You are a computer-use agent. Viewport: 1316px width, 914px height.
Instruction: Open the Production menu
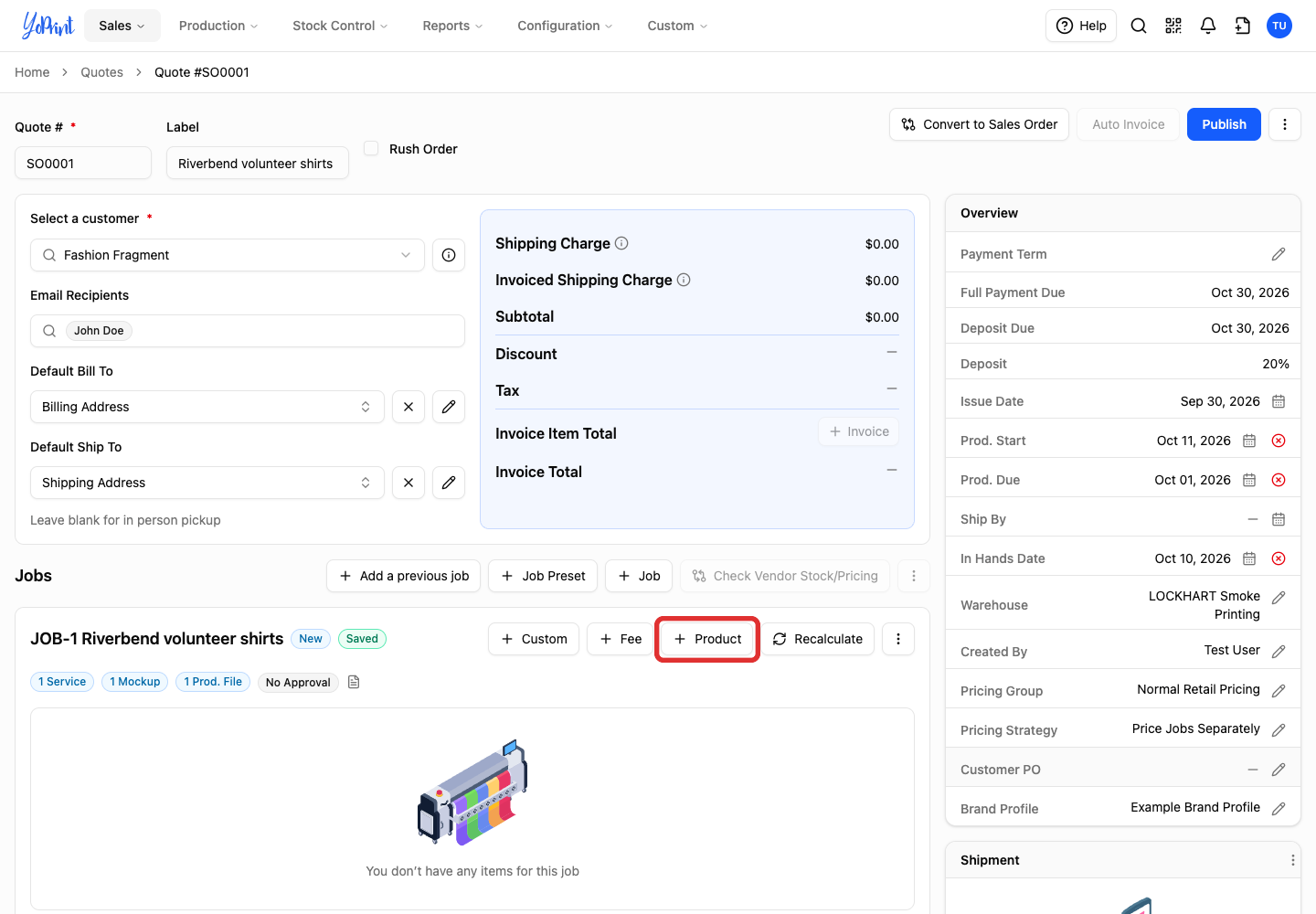click(218, 26)
